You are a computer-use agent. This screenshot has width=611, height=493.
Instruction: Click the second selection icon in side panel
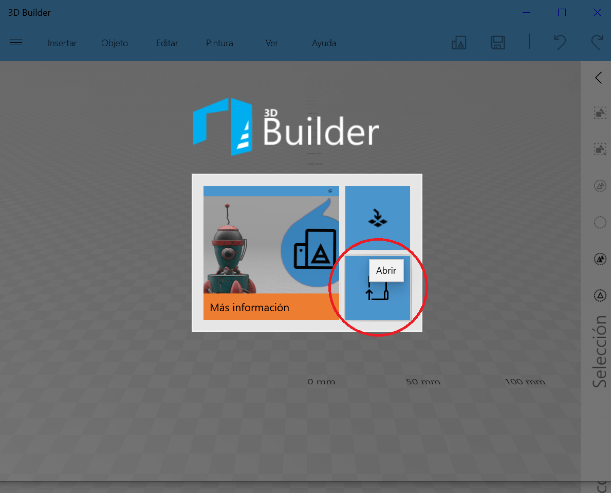600,149
